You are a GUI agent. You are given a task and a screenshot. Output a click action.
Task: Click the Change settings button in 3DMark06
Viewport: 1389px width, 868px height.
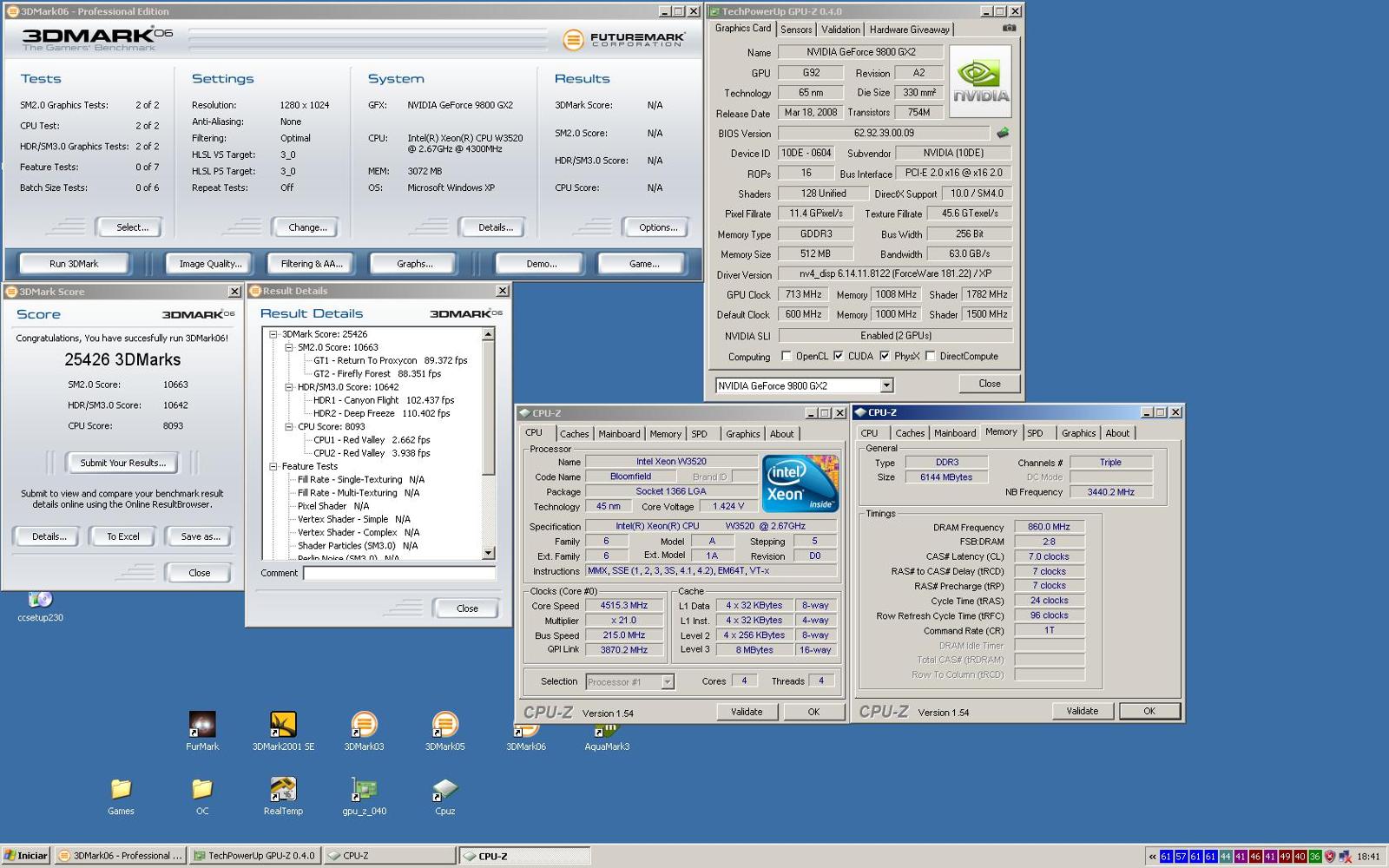coord(307,227)
